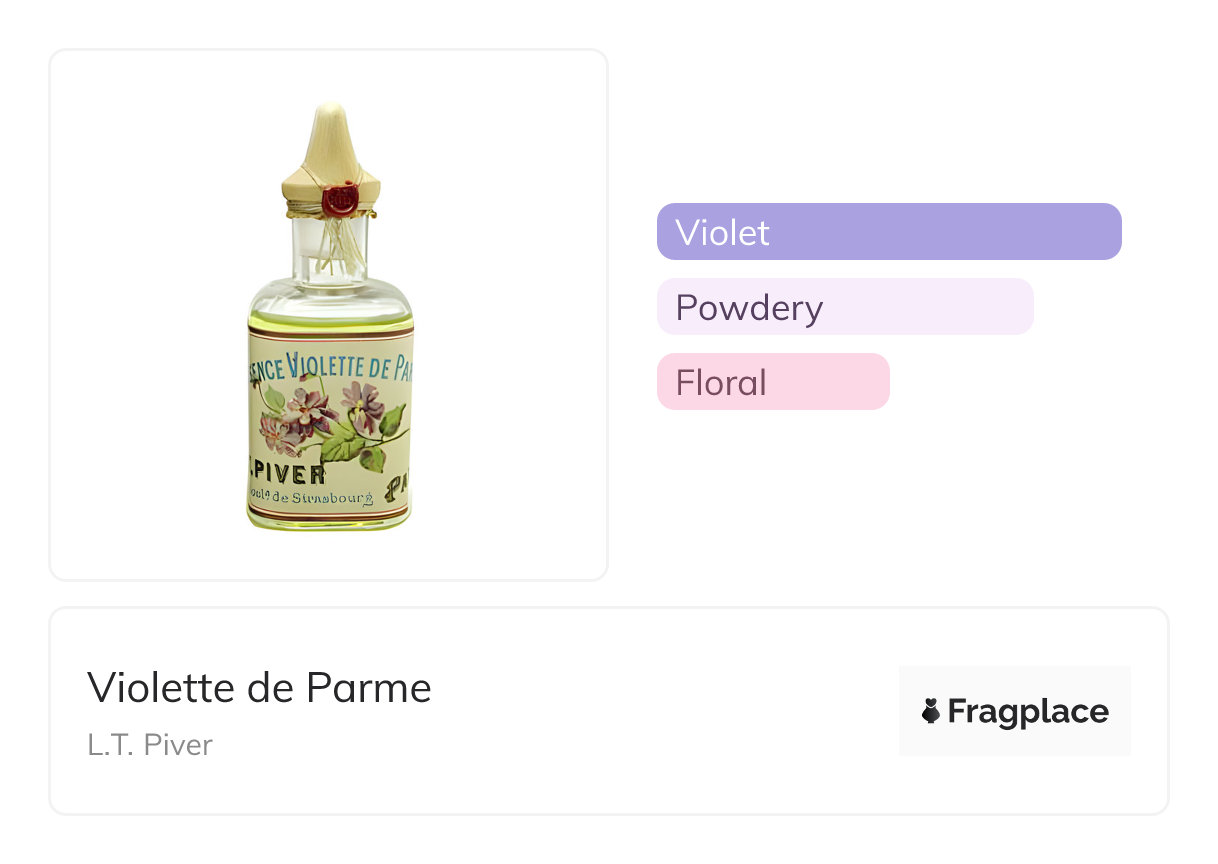
Task: Click the Fragplace wordmark text
Action: [1028, 712]
